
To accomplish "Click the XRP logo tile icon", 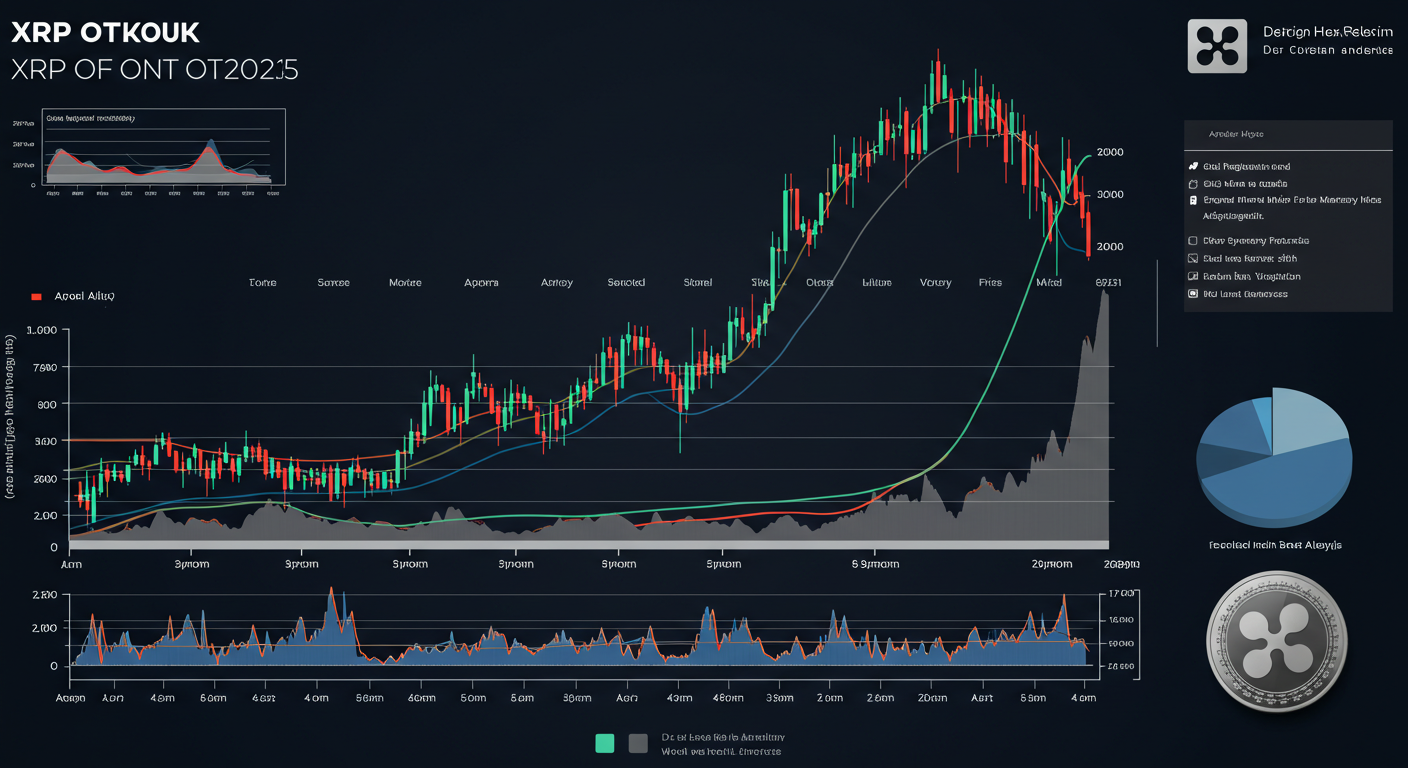I will pos(1217,46).
